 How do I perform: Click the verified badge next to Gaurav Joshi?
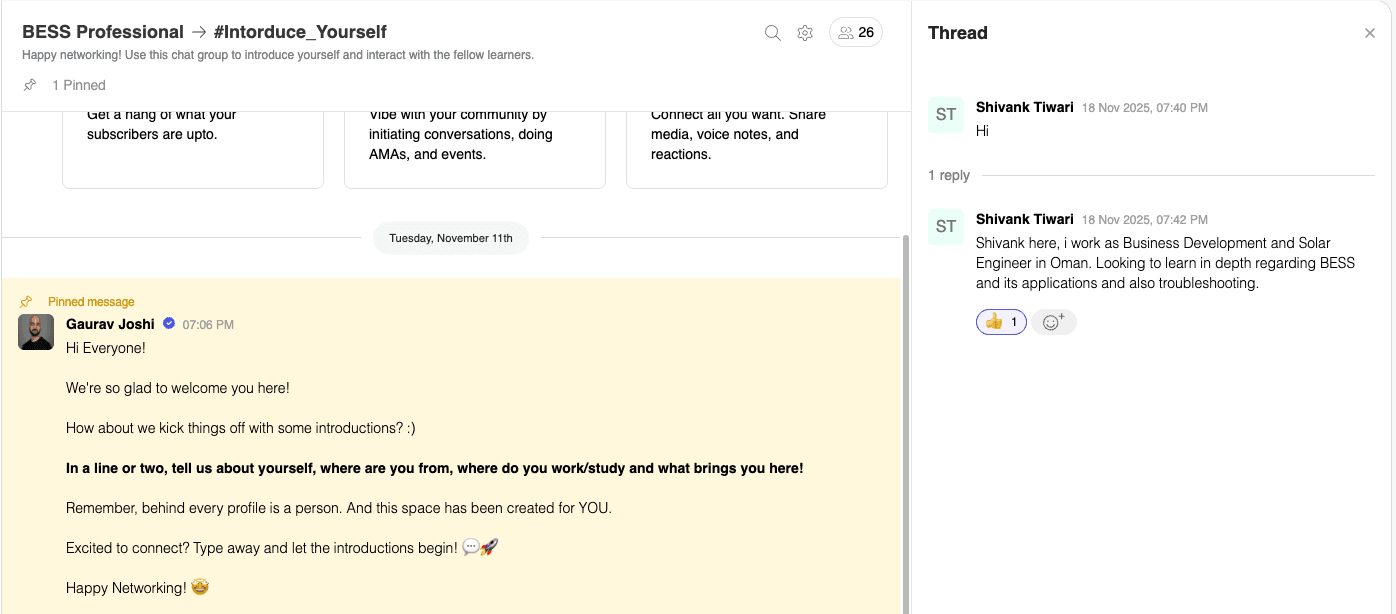coord(169,324)
